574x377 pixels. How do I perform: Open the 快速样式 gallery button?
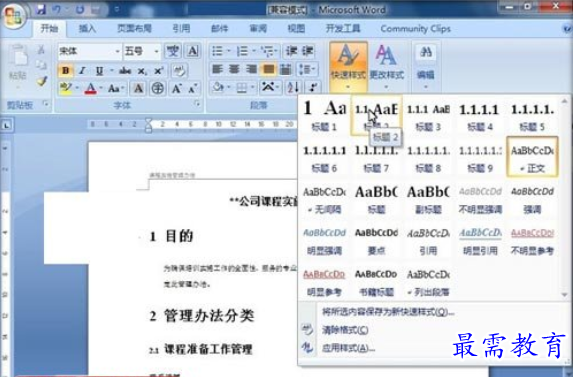click(x=348, y=67)
